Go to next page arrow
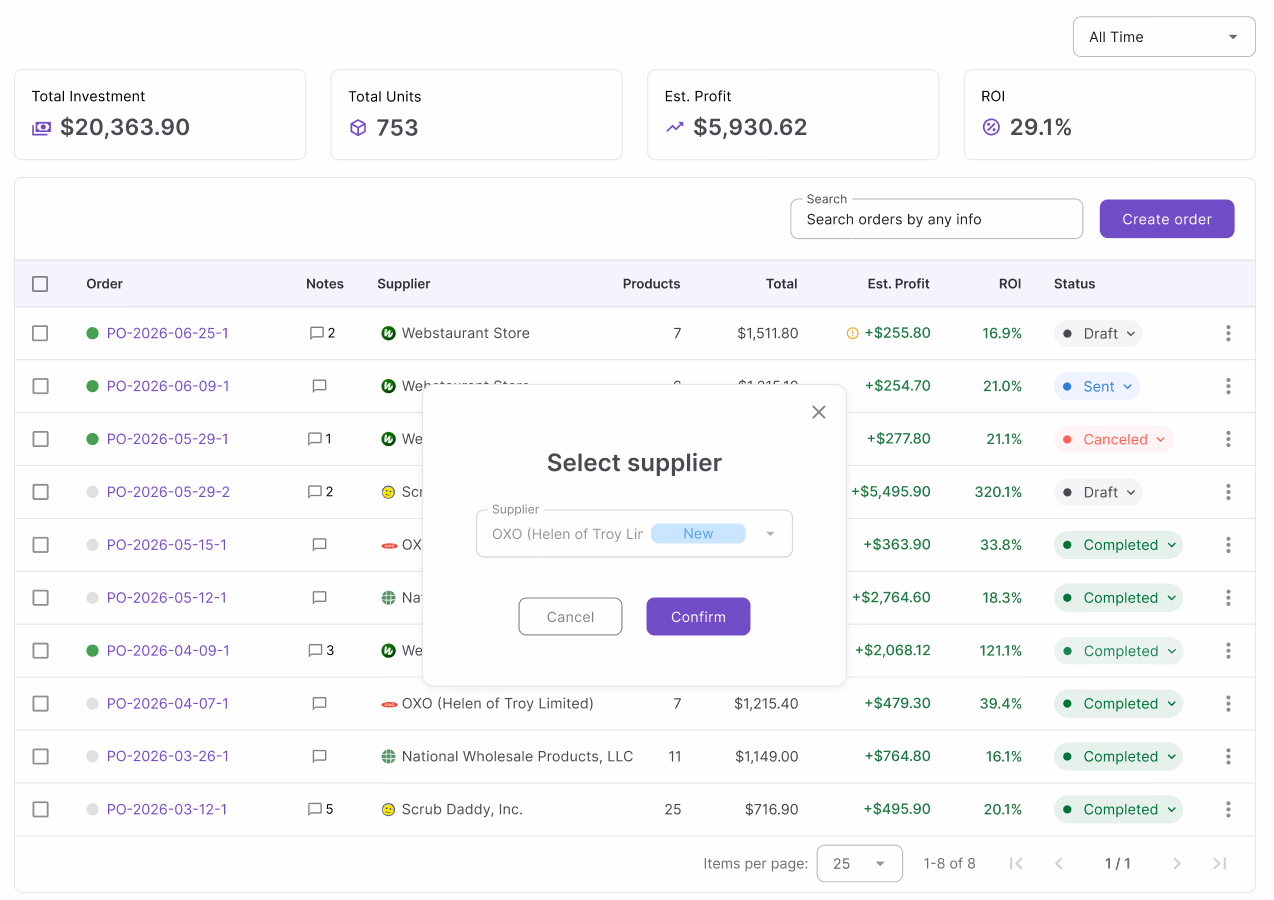 coord(1177,863)
